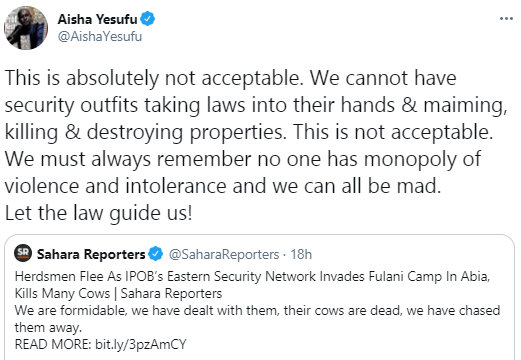Viewport: 521px width, 360px height.
Task: Open the @AishaYesufu handle link
Action: click(100, 36)
